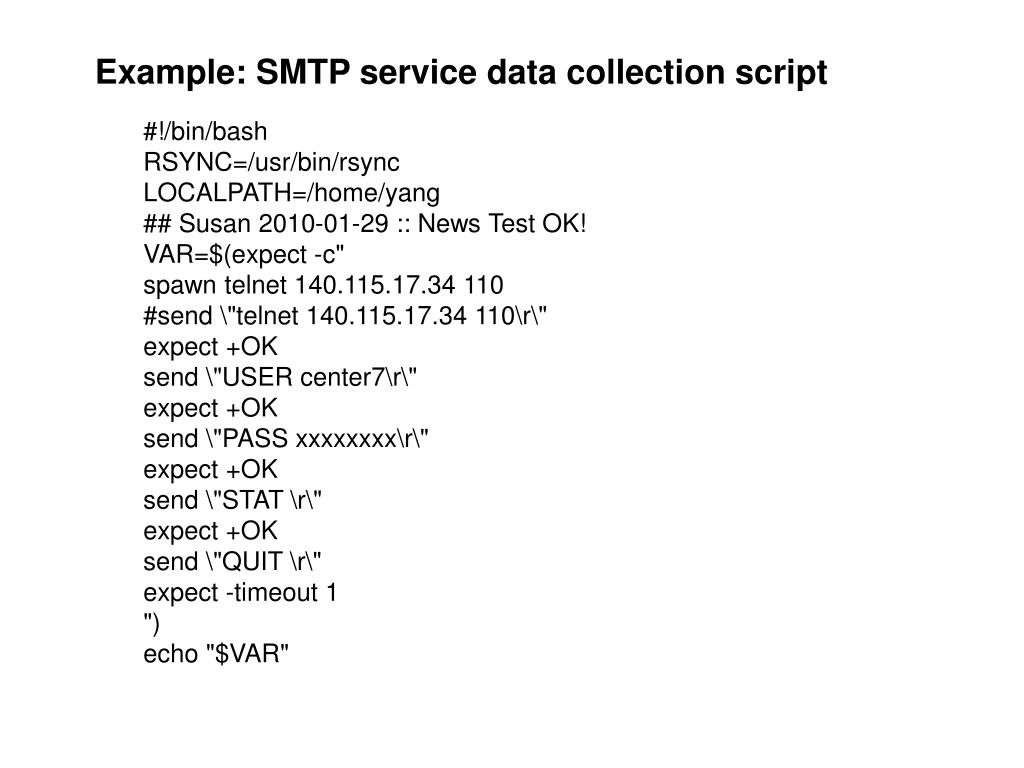
Task: Select the echo "$VAR" line
Action: tap(217, 655)
